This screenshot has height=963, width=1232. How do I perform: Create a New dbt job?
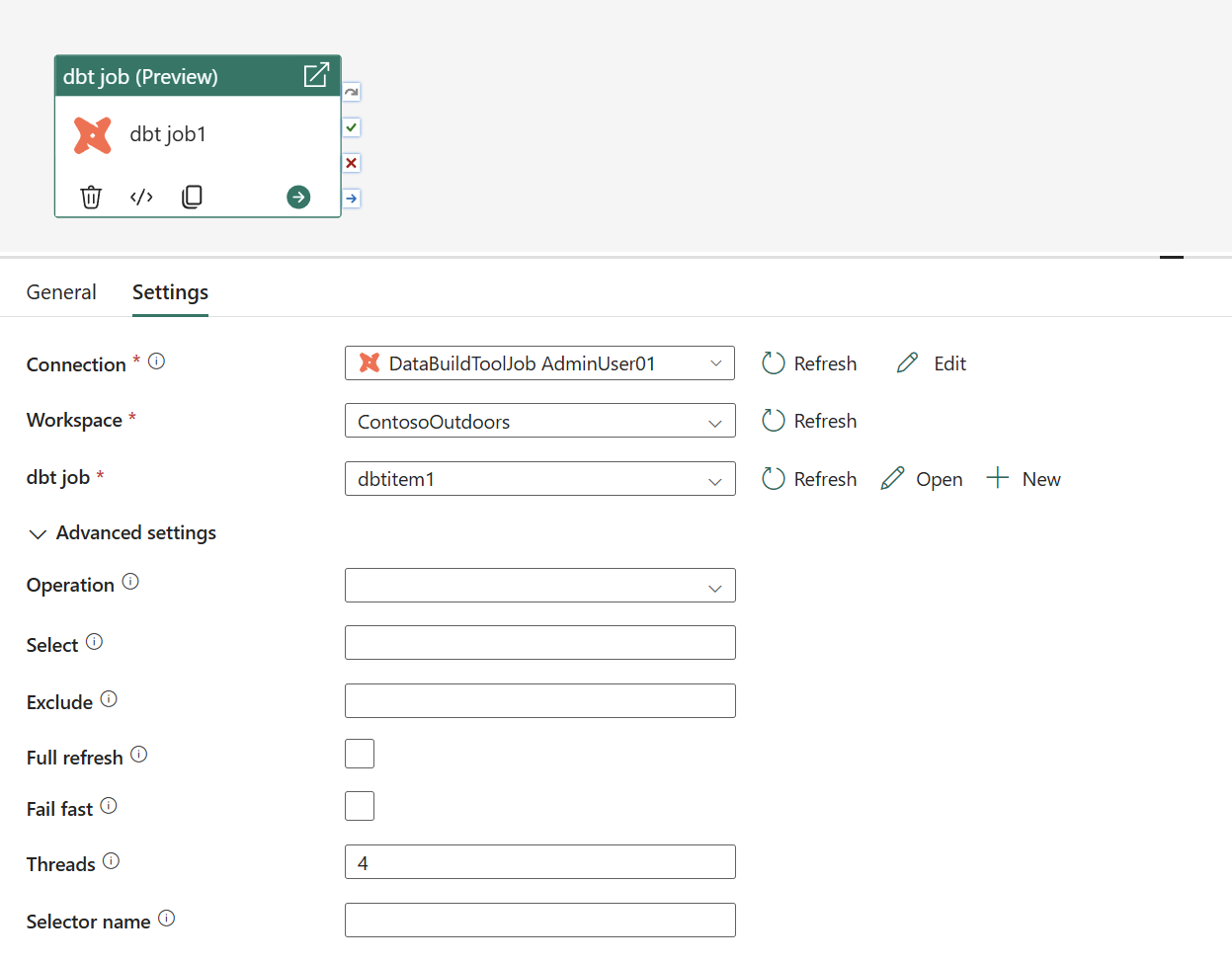pos(1024,479)
